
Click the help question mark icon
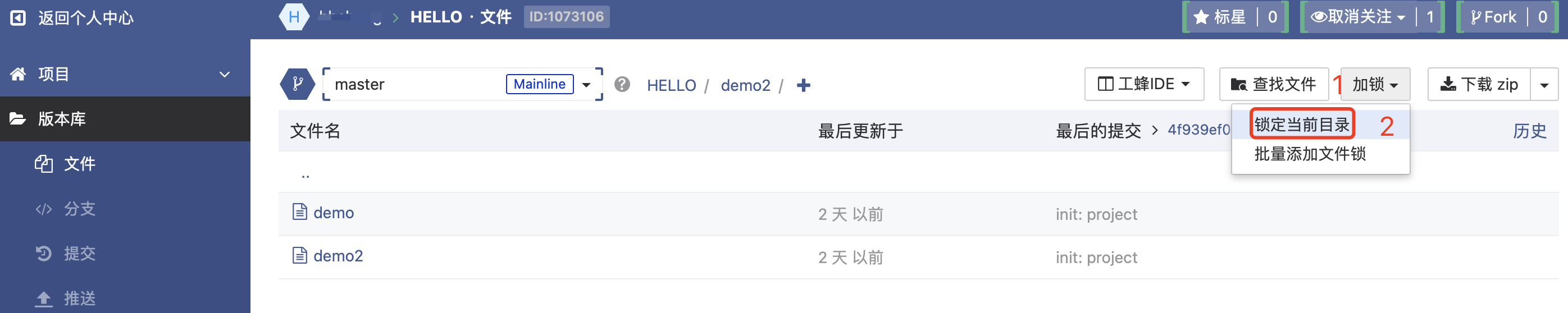point(622,84)
